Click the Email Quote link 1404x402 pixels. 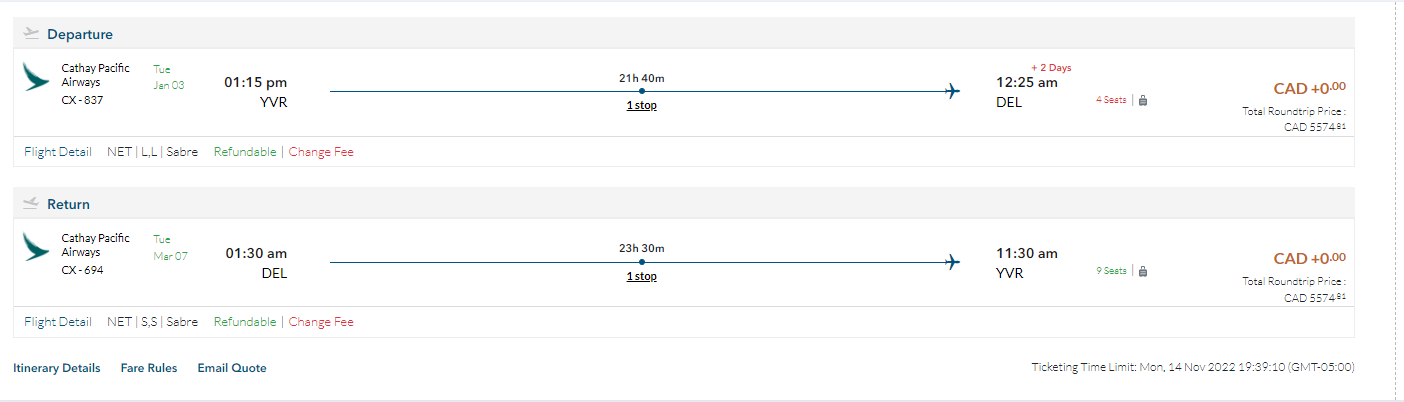coord(232,368)
